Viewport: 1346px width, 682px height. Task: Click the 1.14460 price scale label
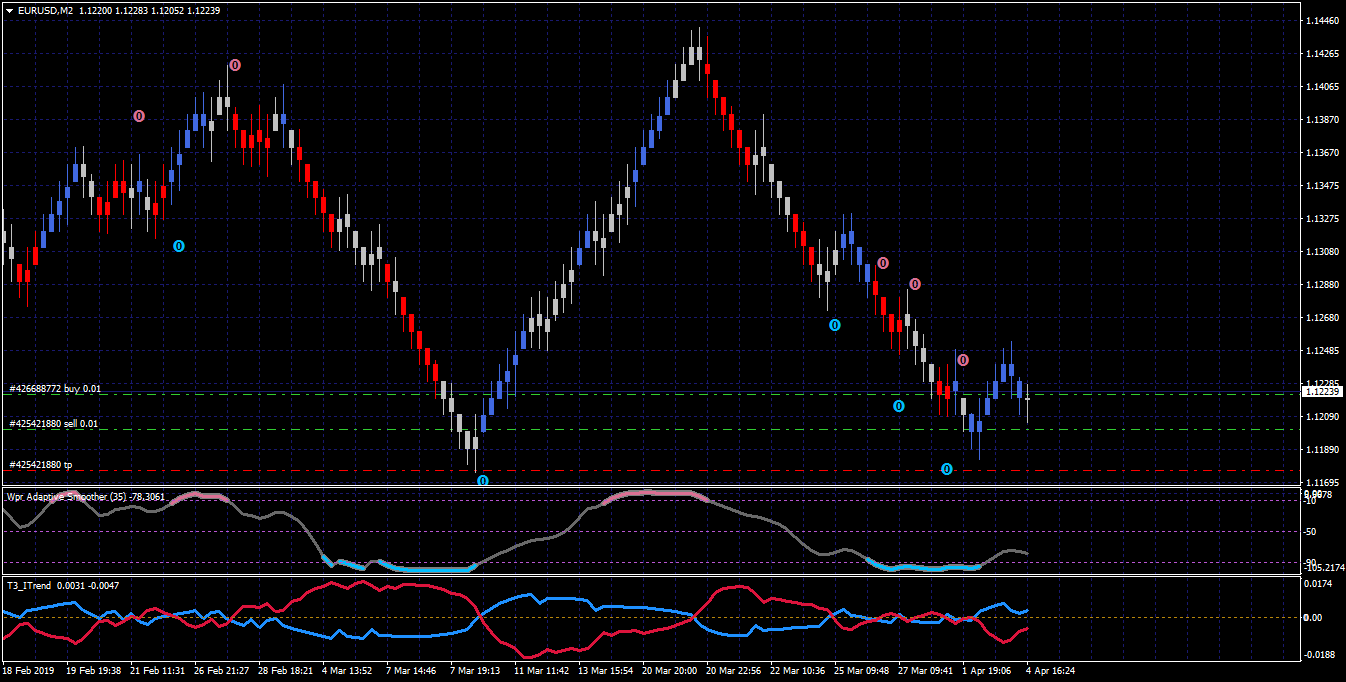point(1322,20)
